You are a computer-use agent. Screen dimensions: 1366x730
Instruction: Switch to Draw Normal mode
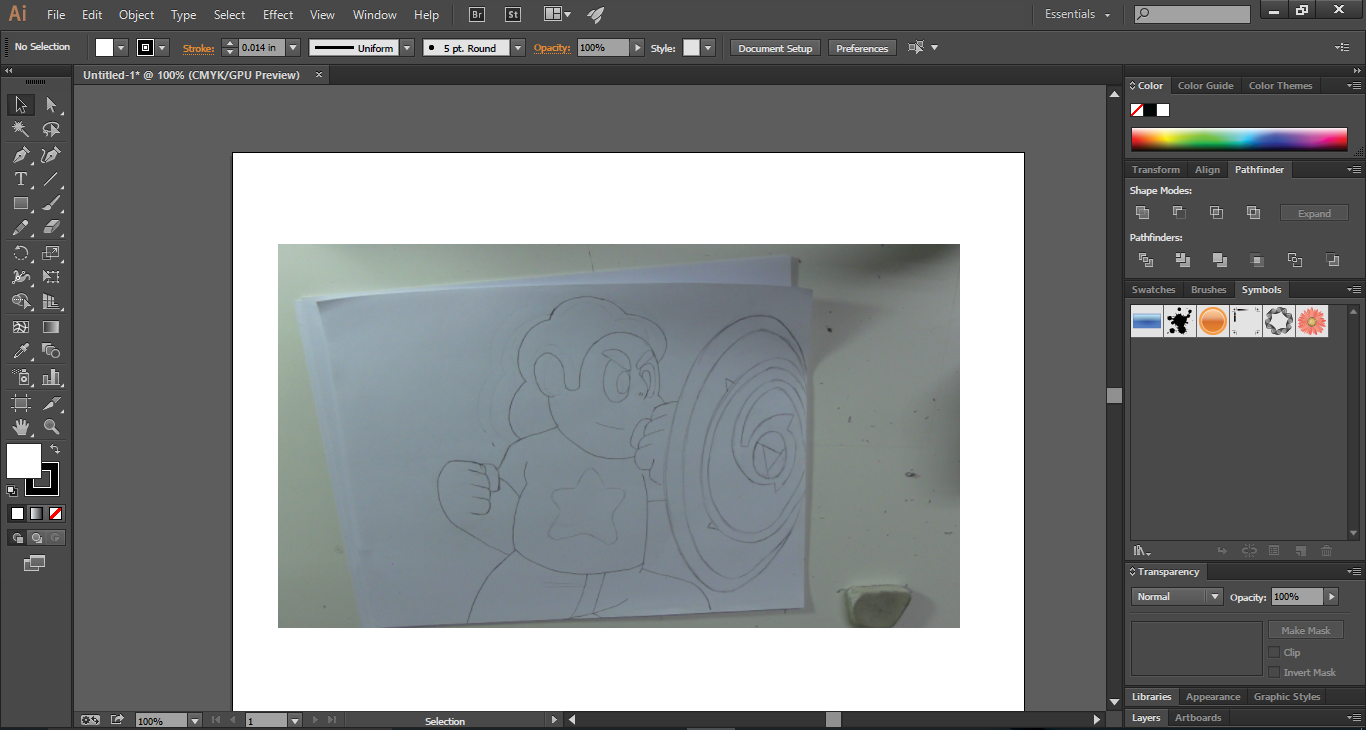(x=17, y=538)
